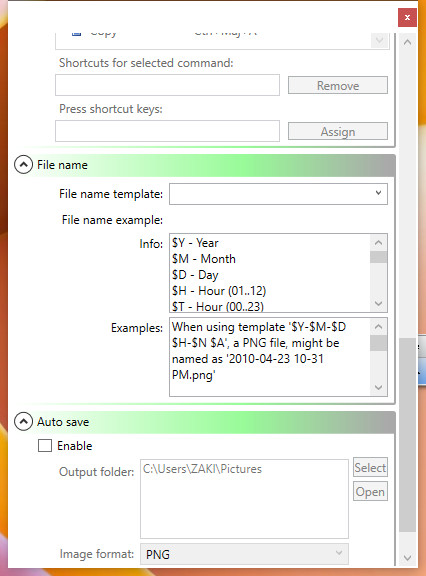The image size is (426, 576).
Task: Click the 'Auto save' section header label
Action: click(x=63, y=422)
